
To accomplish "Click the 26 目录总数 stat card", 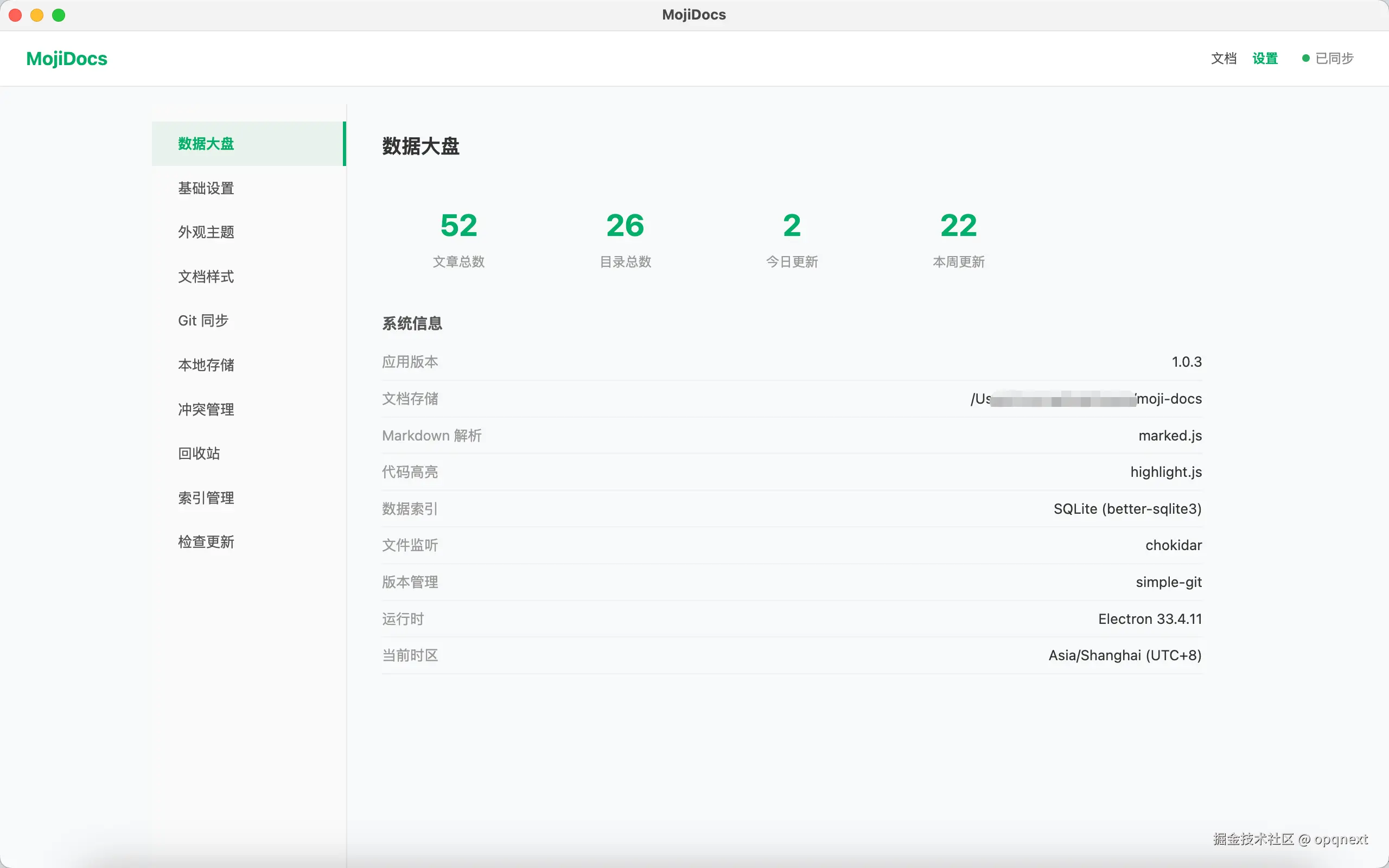I will [625, 238].
